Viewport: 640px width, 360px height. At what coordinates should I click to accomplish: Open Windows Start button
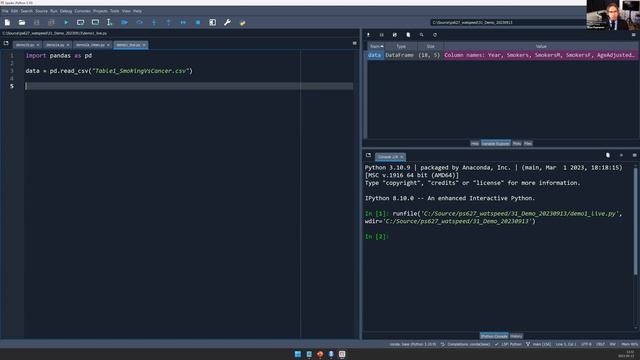[x=298, y=354]
